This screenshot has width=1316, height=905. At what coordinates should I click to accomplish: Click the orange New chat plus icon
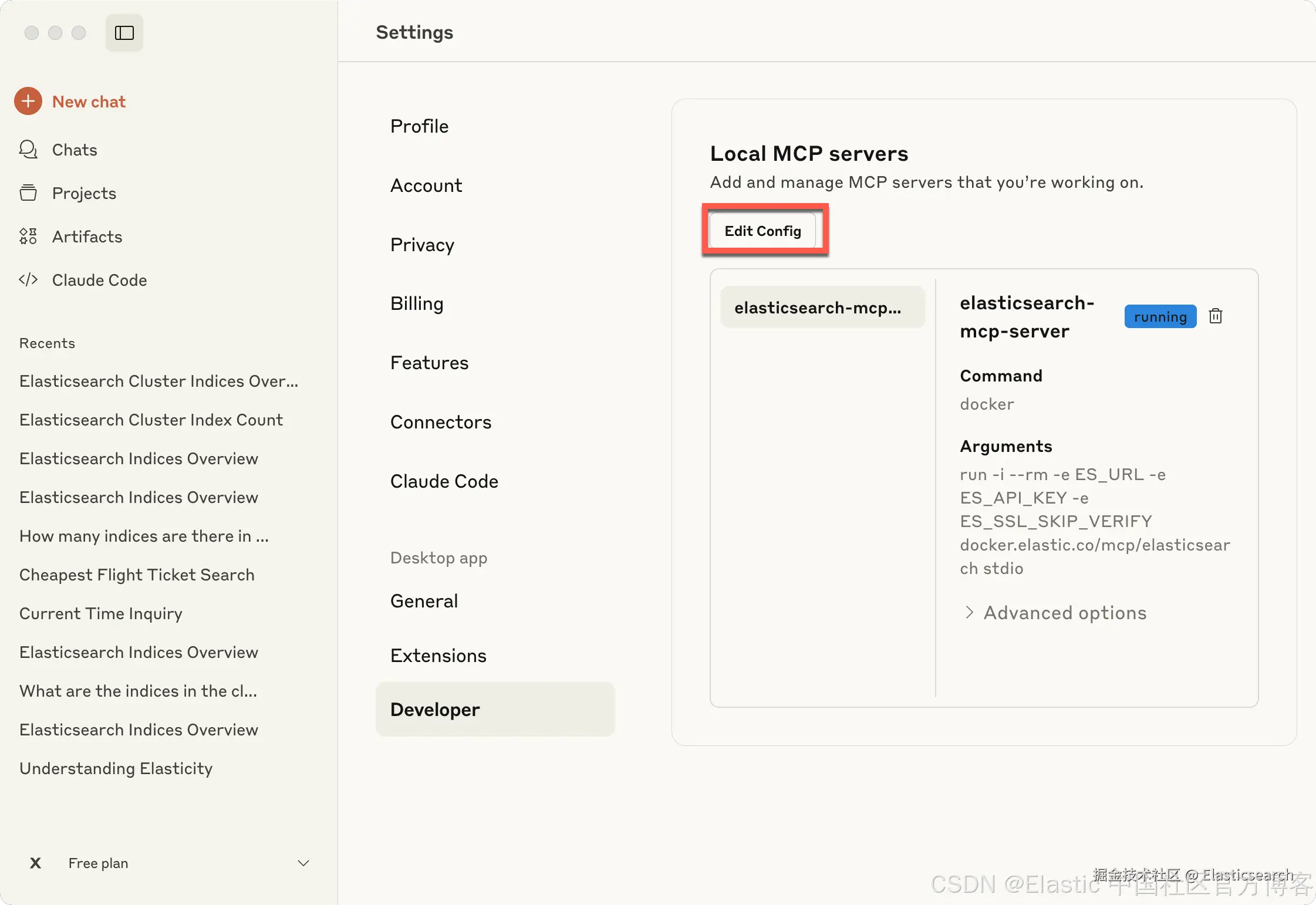coord(28,102)
